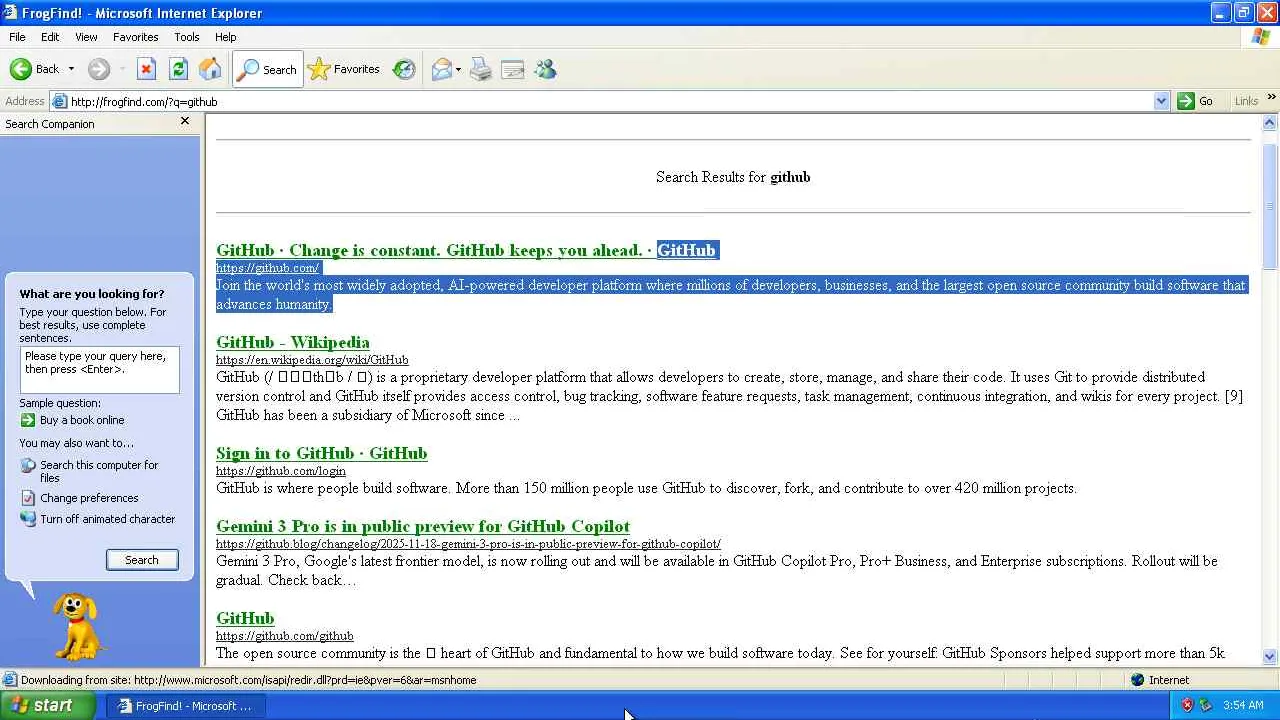Open the 'GitHub · Change is constant' result
The image size is (1280, 720).
click(x=467, y=250)
